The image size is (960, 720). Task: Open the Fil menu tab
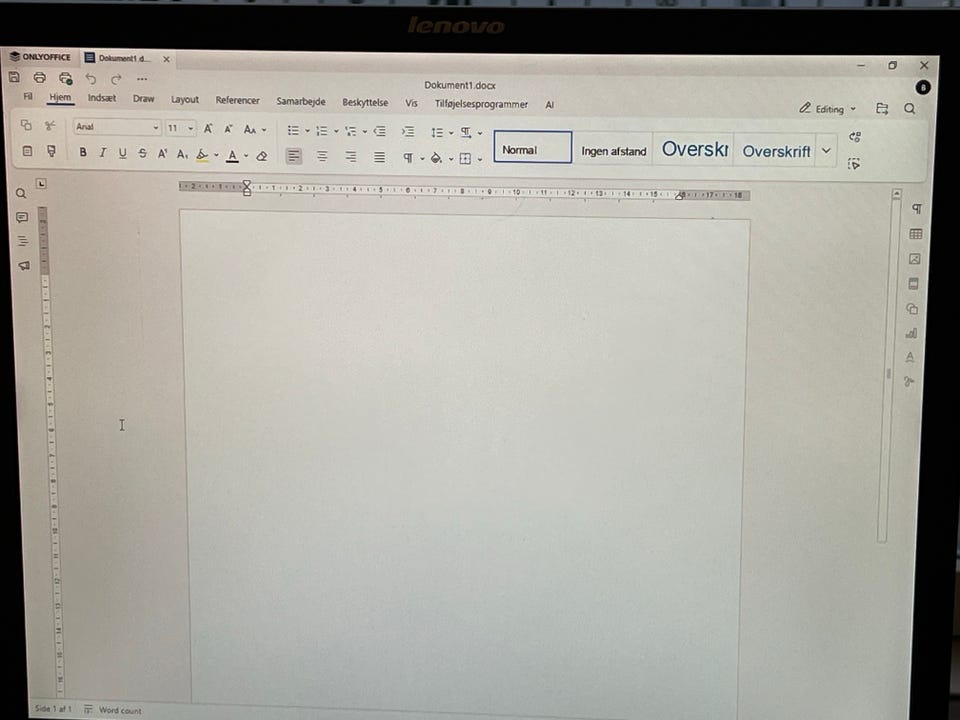point(28,96)
